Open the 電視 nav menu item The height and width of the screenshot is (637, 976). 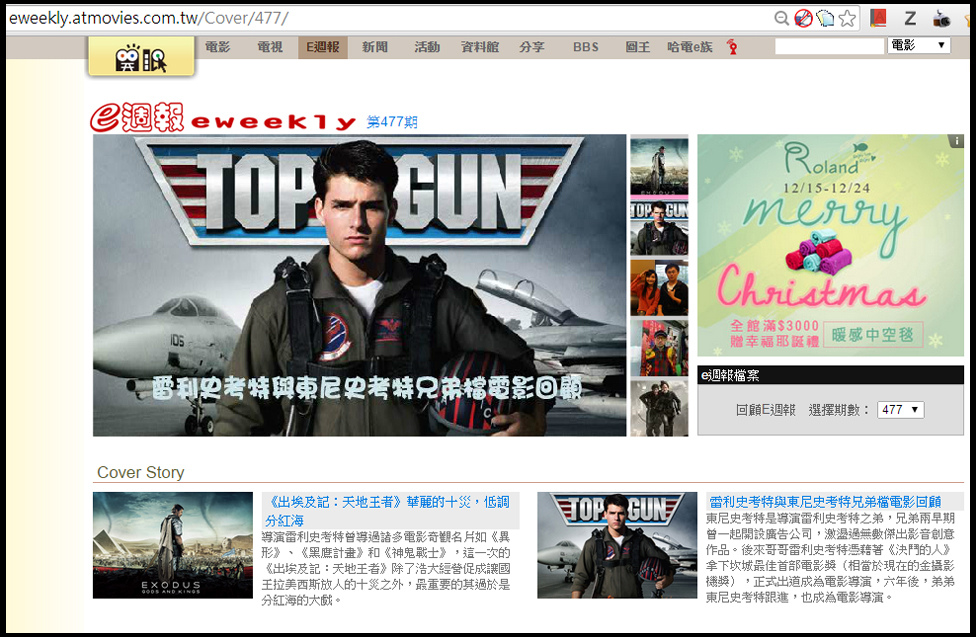point(270,47)
